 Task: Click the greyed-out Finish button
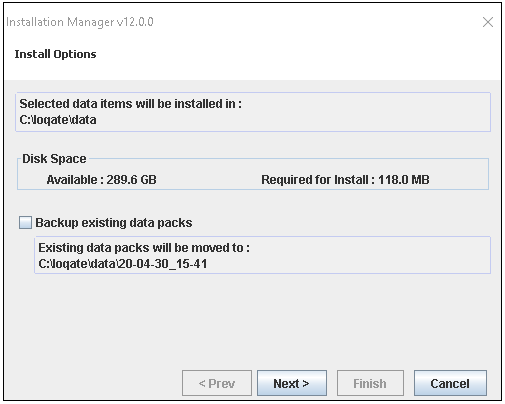coord(370,383)
